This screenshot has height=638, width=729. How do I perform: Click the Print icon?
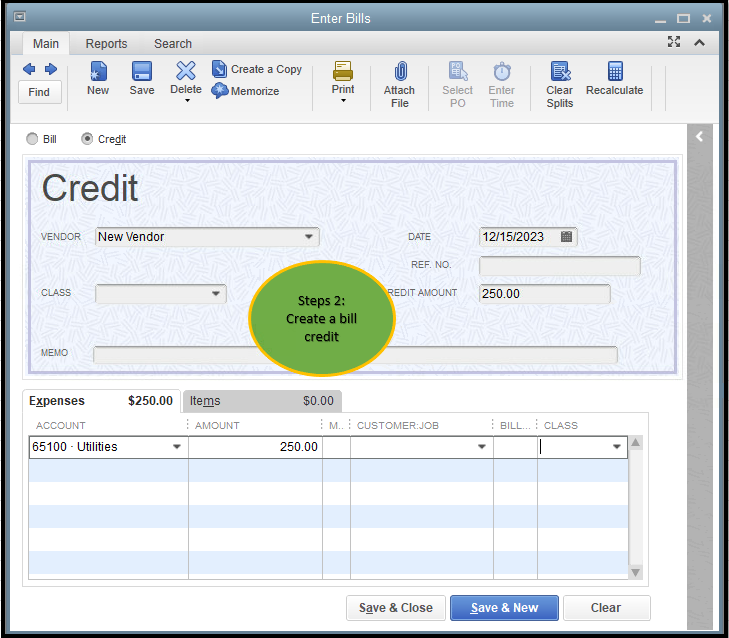(x=343, y=71)
